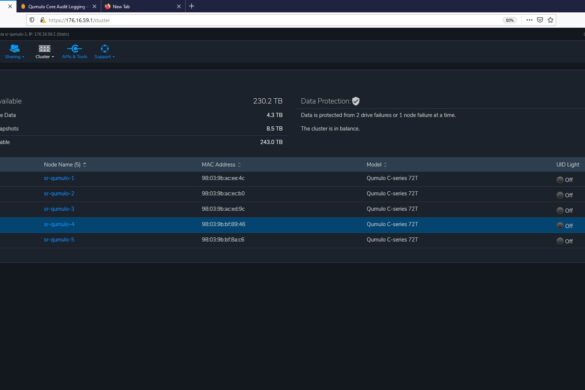Click the 8.5 TB snapshots value
Screen dimensions: 585x390
tap(275, 128)
